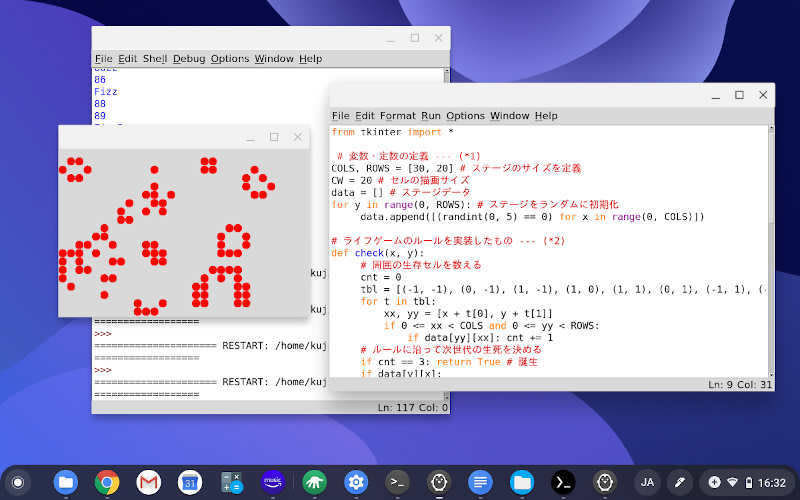Click the '89' output line in Shell
This screenshot has height=500, width=800.
[x=99, y=116]
